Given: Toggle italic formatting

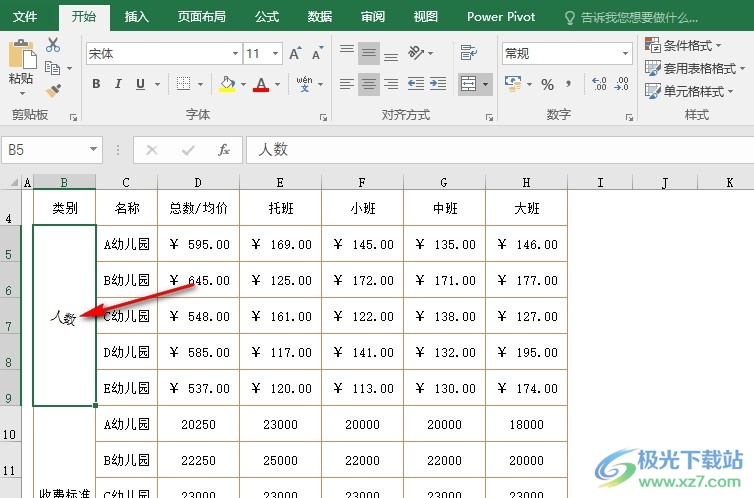Looking at the screenshot, I should [119, 85].
